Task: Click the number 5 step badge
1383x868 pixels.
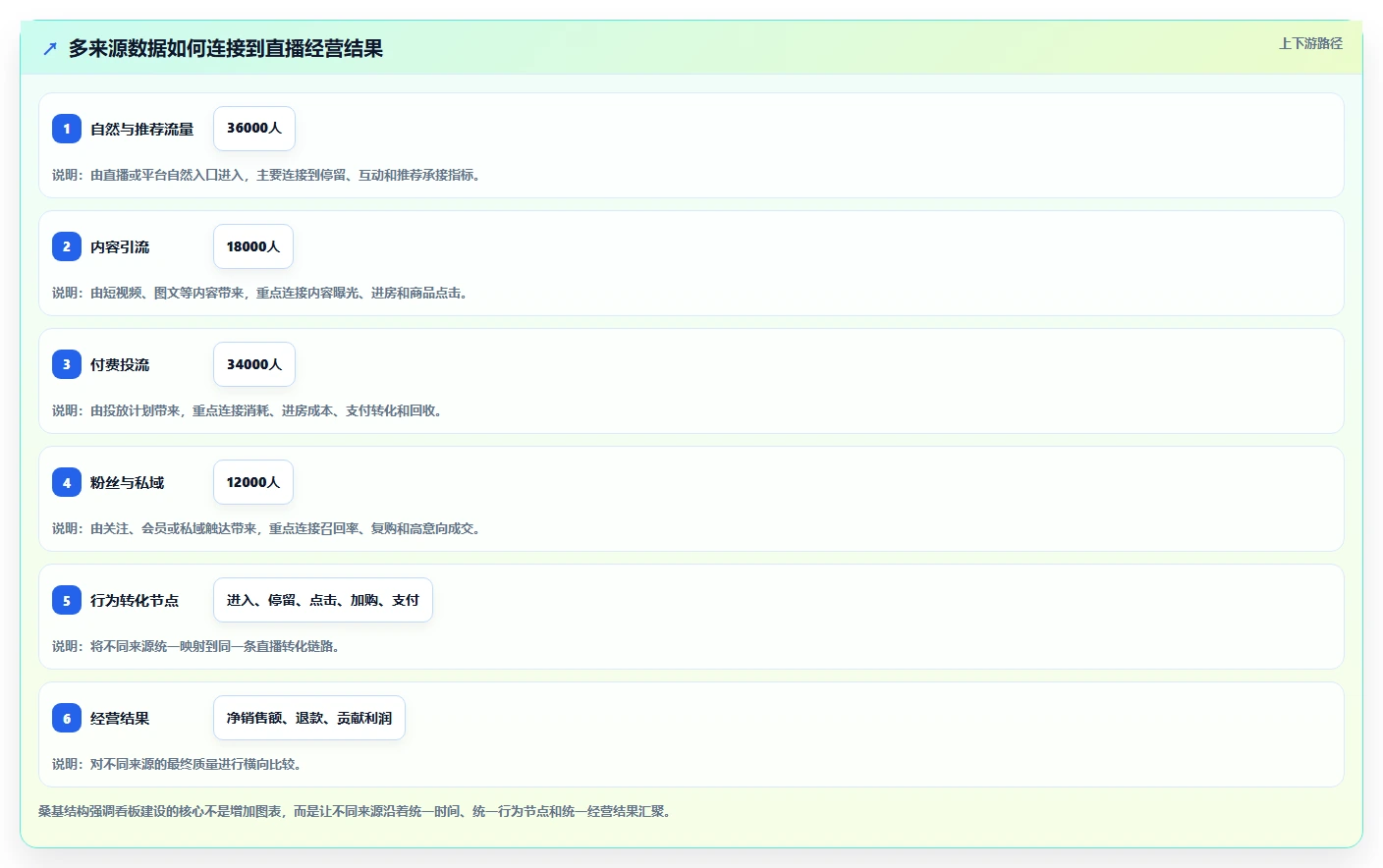Action: point(67,600)
